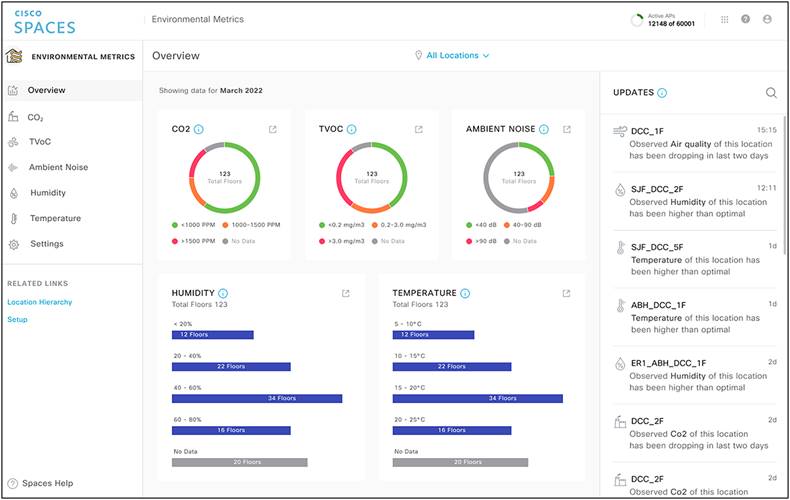Open CO2 card in external view
This screenshot has height=500, width=790.
(273, 130)
